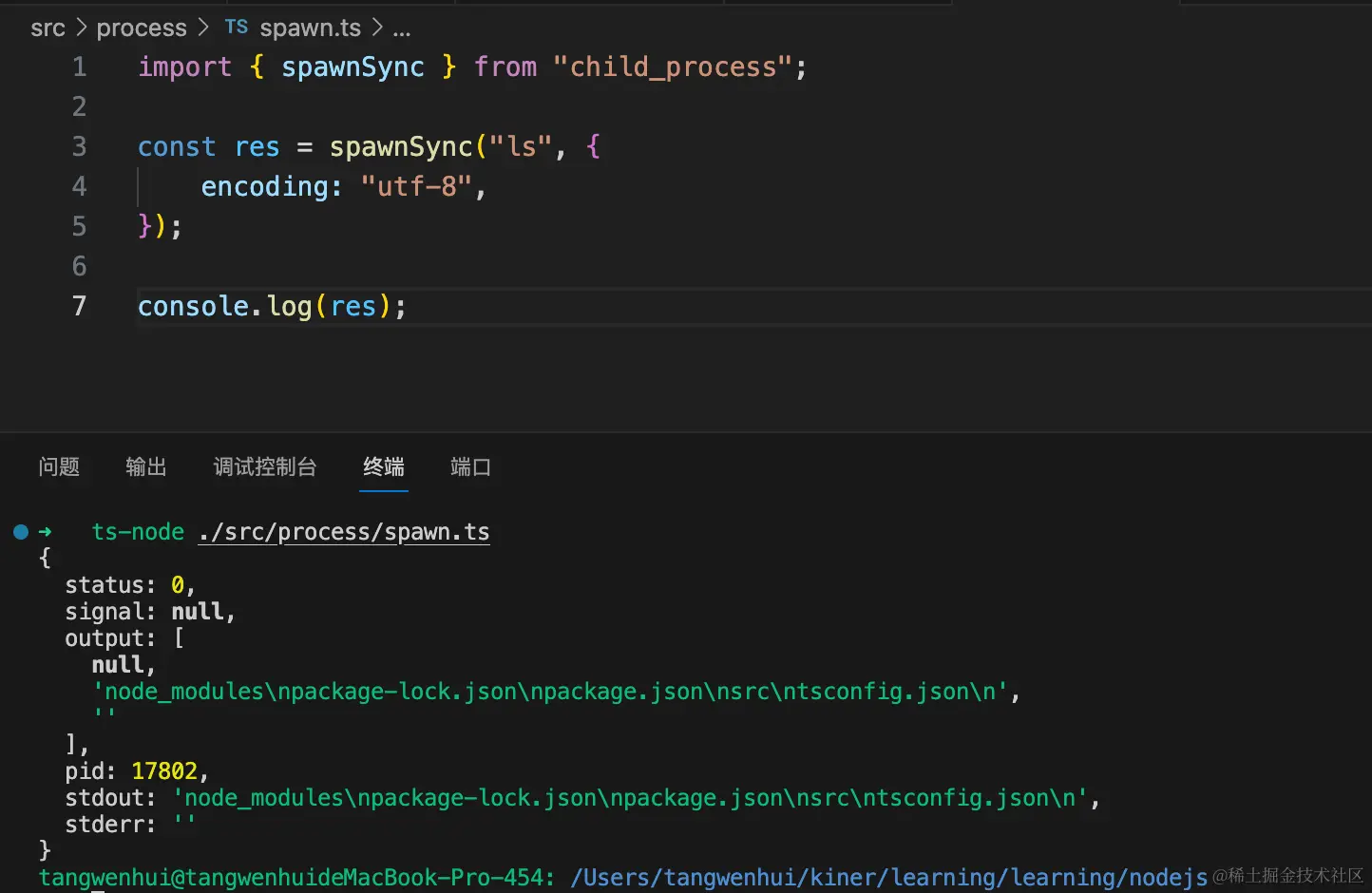
Task: Switch to the 输出 (Output) panel tab
Action: 146,466
